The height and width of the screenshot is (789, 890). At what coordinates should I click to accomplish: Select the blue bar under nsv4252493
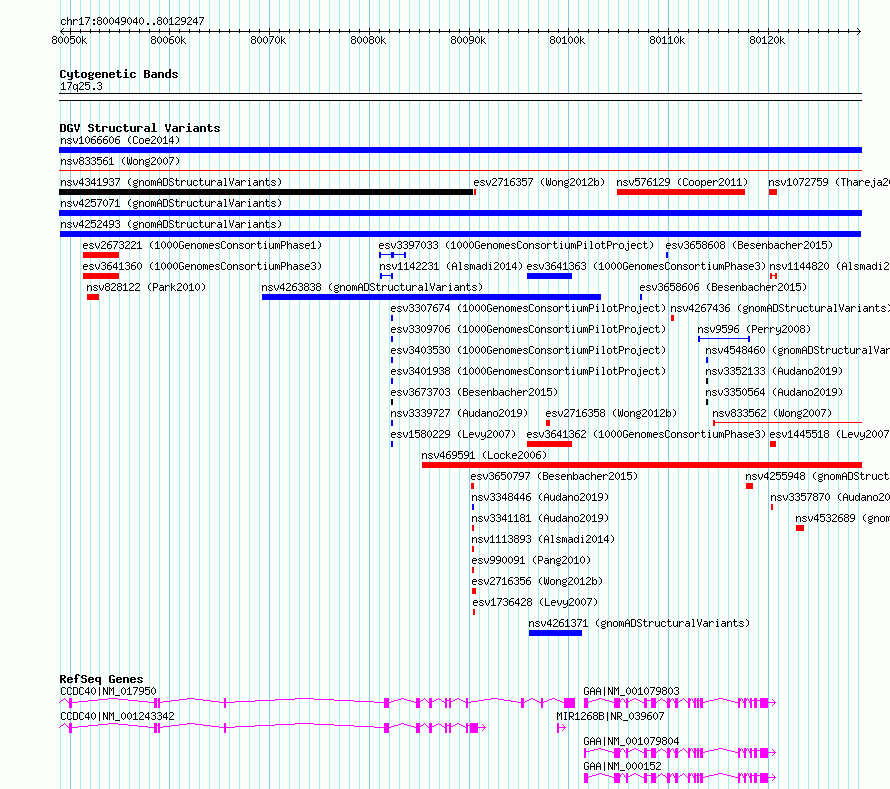460,234
